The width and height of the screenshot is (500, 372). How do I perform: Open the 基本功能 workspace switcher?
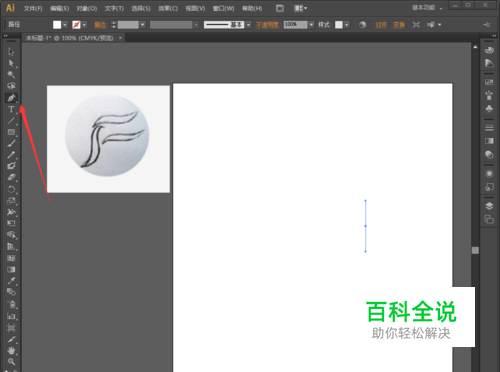(x=427, y=8)
